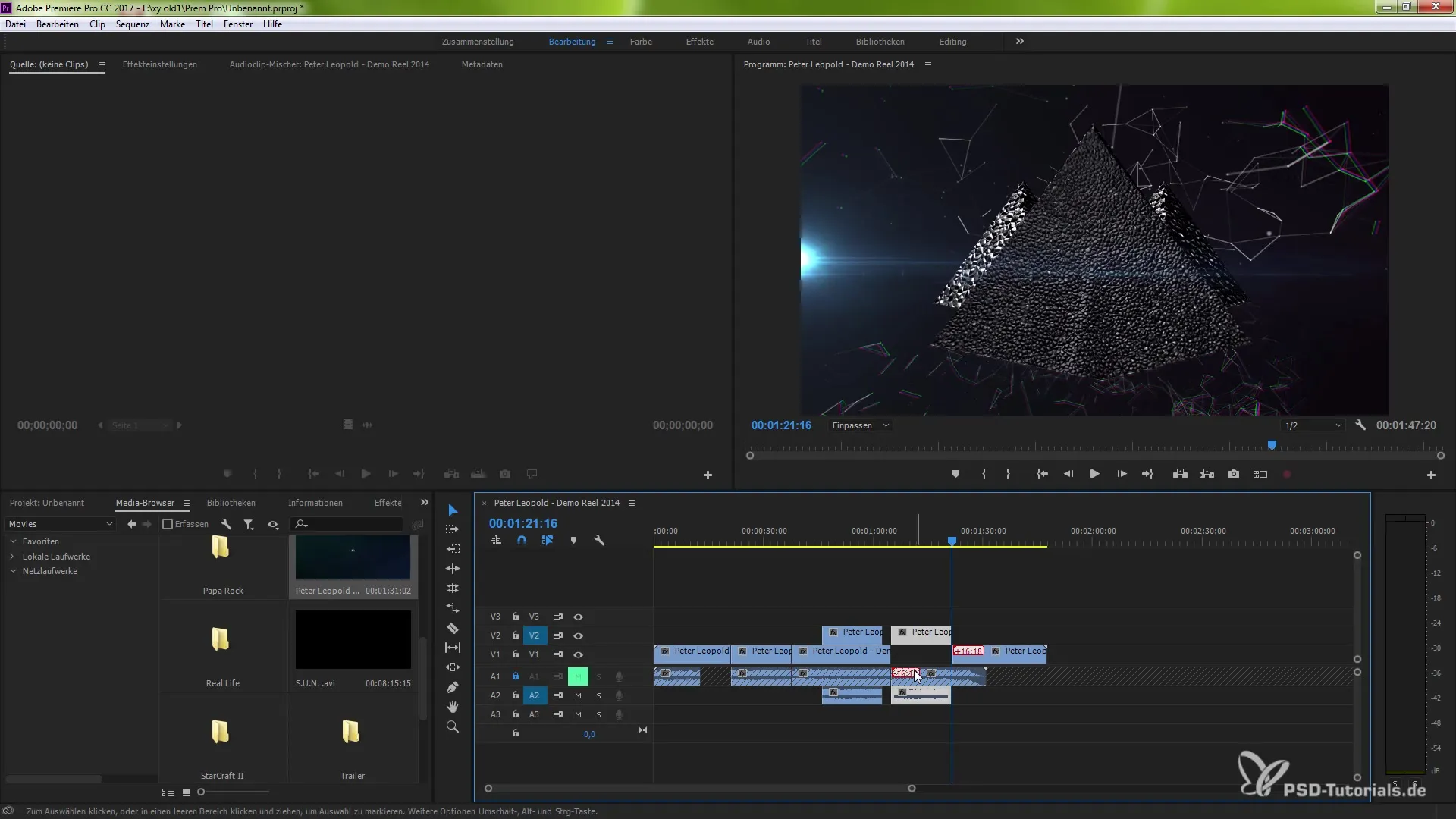Step back one frame in program monitor
This screenshot has height=819, width=1456.
(1068, 474)
